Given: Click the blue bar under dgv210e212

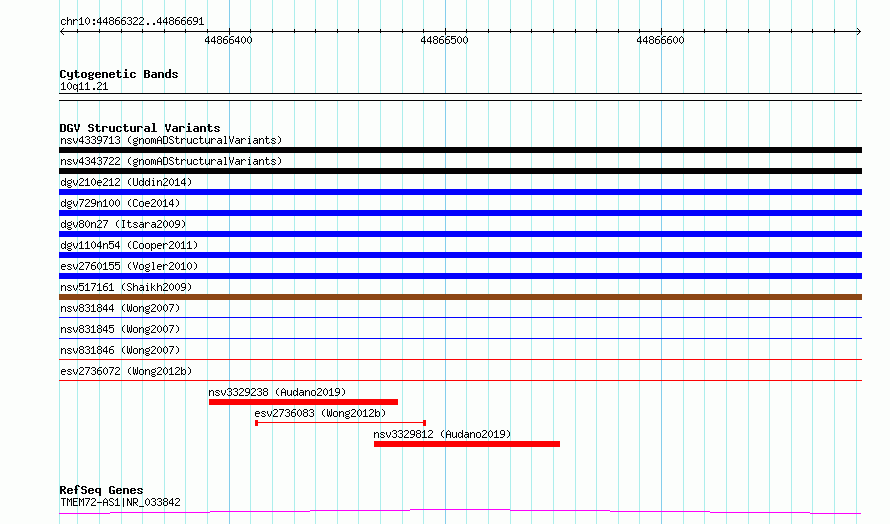Looking at the screenshot, I should tap(460, 192).
